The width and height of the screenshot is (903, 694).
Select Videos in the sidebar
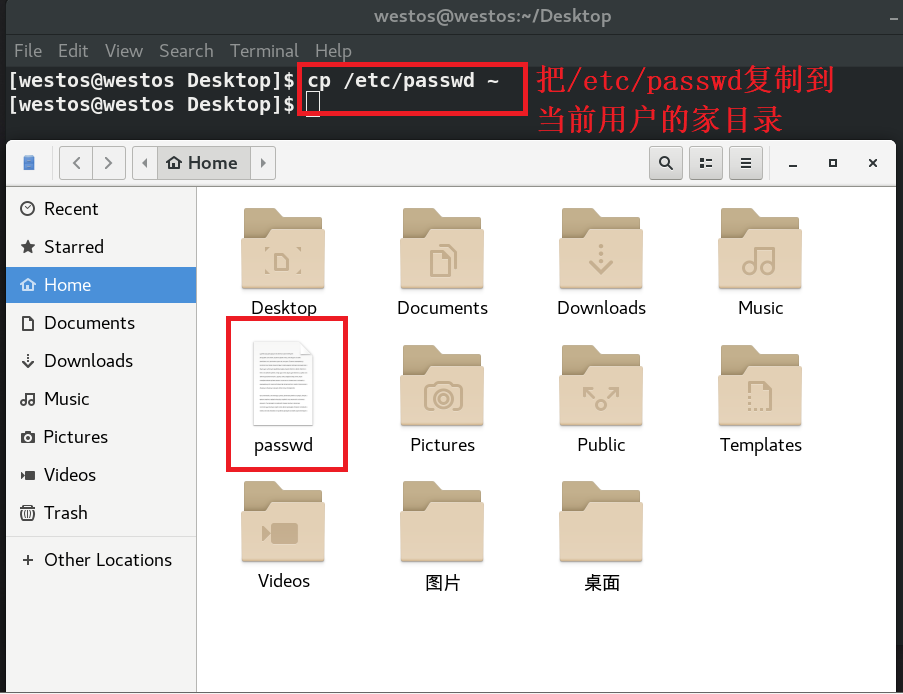(x=101, y=475)
